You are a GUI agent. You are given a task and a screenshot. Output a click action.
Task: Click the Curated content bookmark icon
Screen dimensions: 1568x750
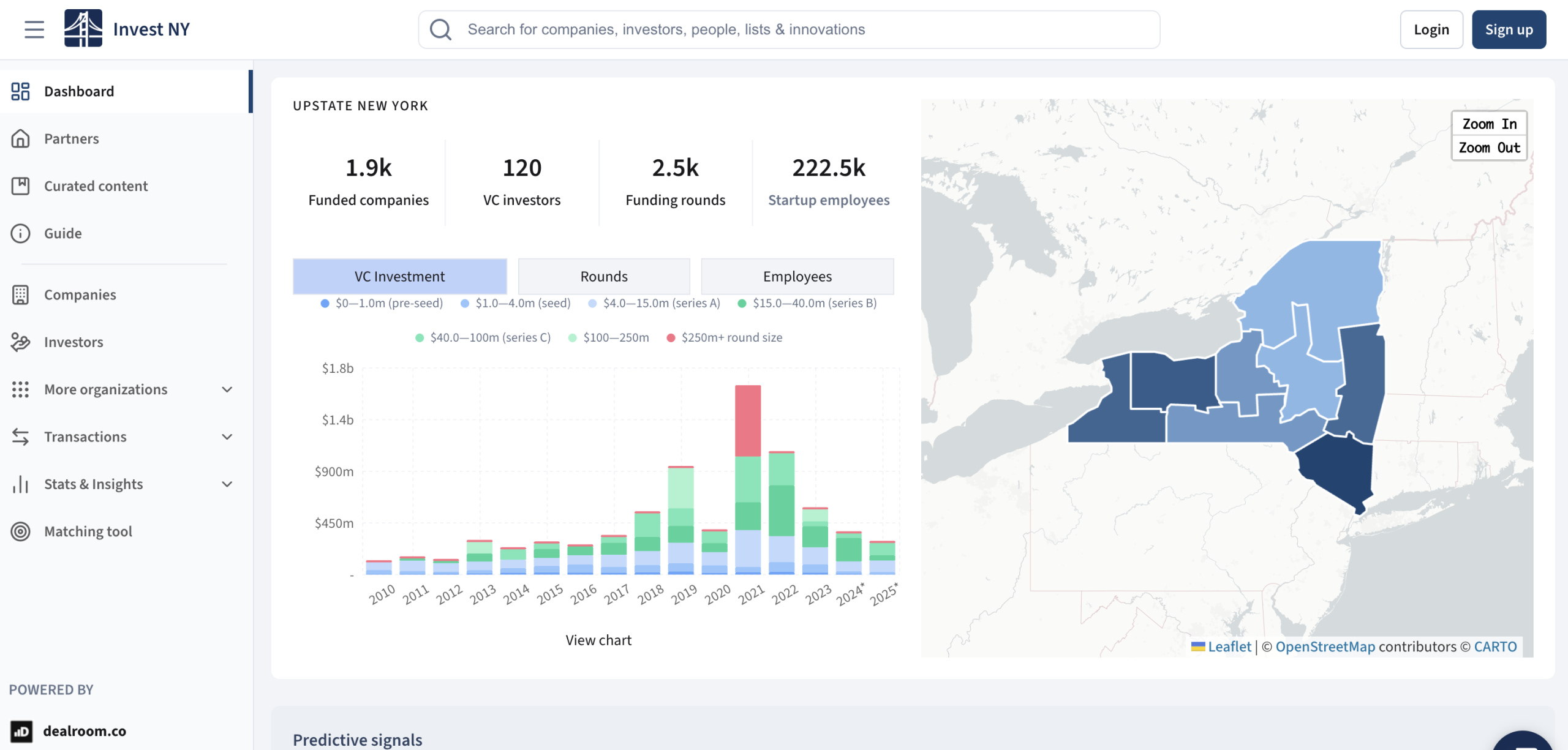(20, 186)
